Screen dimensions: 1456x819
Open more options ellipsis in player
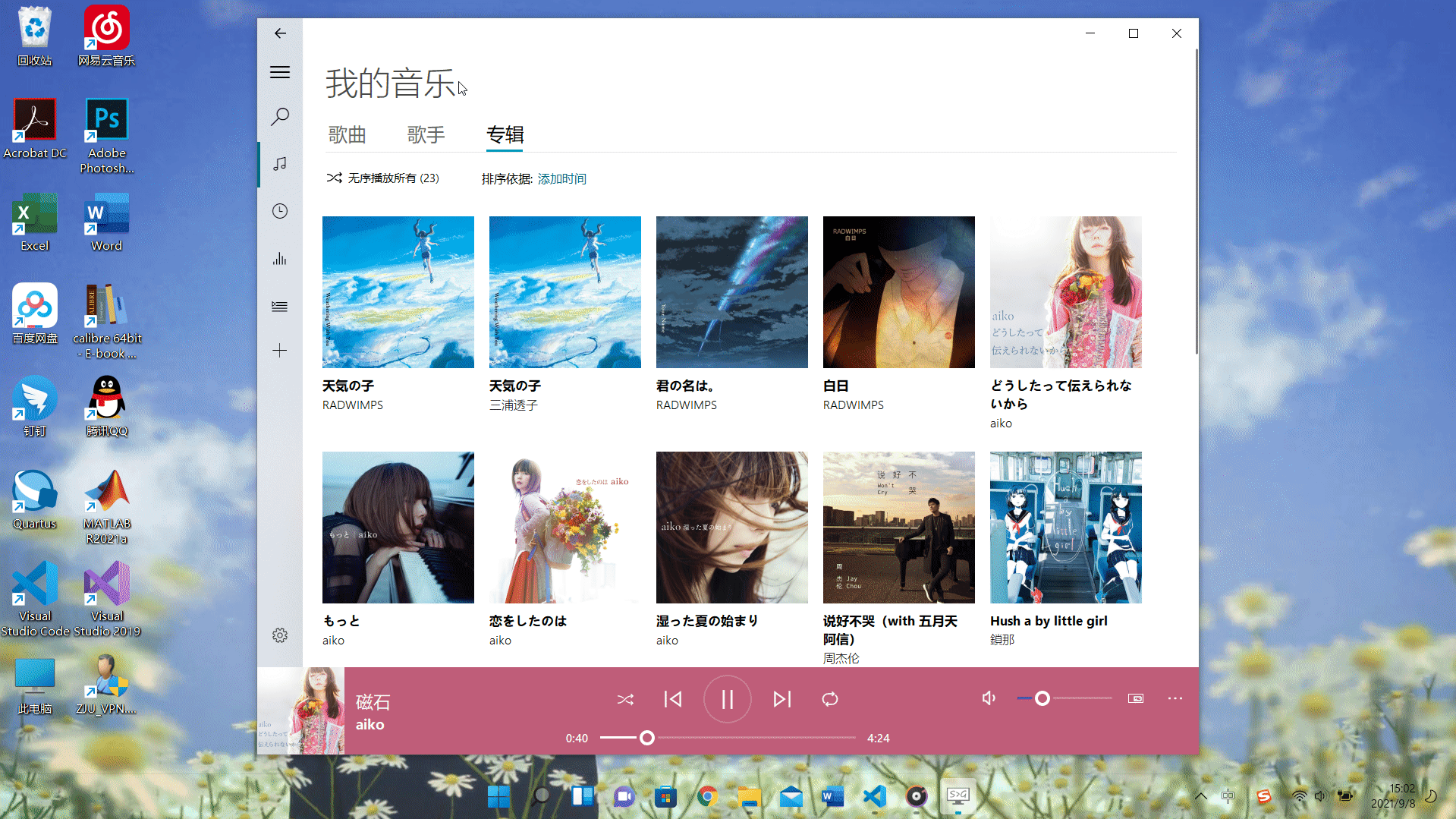tap(1175, 698)
